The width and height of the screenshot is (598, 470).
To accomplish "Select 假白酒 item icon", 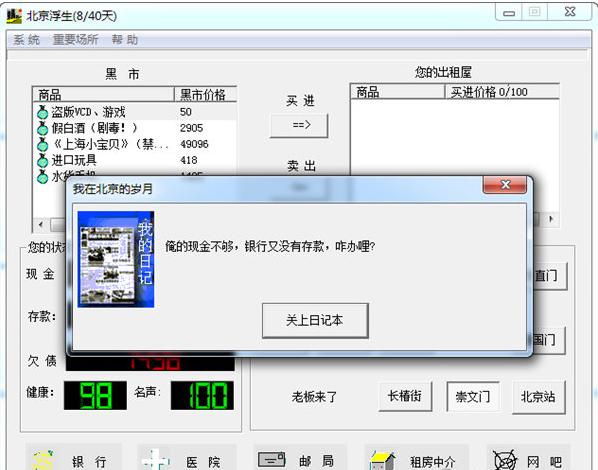I will pyautogui.click(x=42, y=128).
